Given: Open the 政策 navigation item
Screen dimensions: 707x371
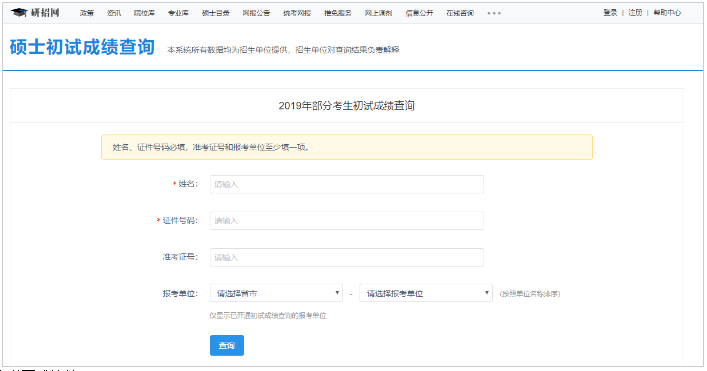Looking at the screenshot, I should 87,13.
